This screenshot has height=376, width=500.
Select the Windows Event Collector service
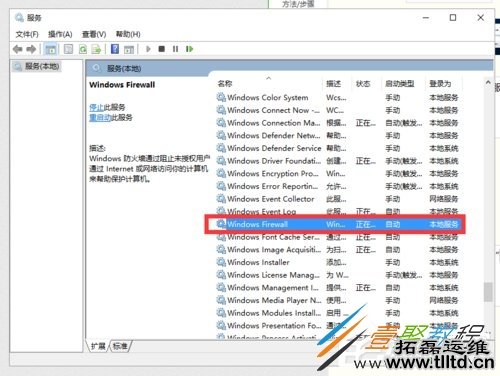coord(338,199)
